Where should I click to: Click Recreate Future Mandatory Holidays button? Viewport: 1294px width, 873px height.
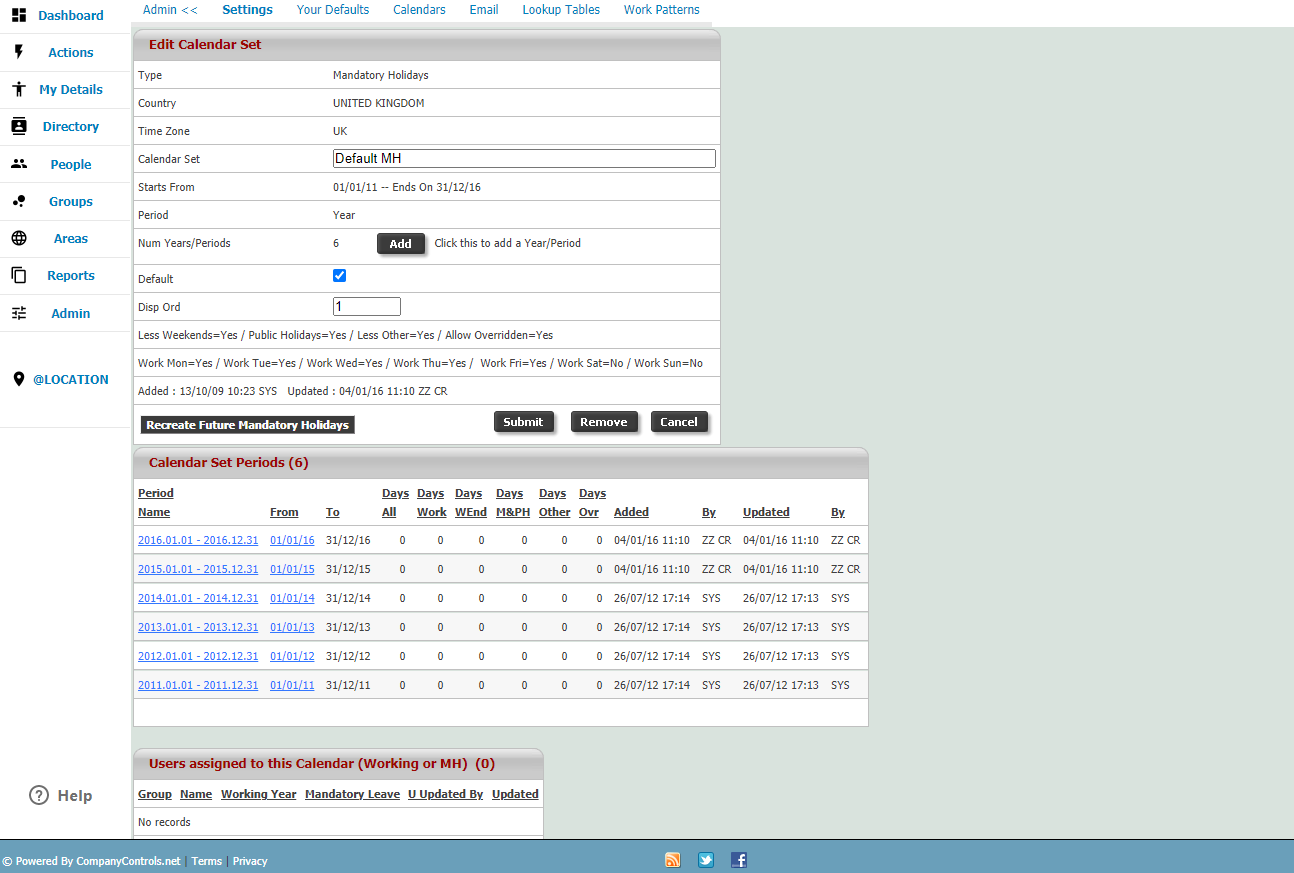[247, 425]
